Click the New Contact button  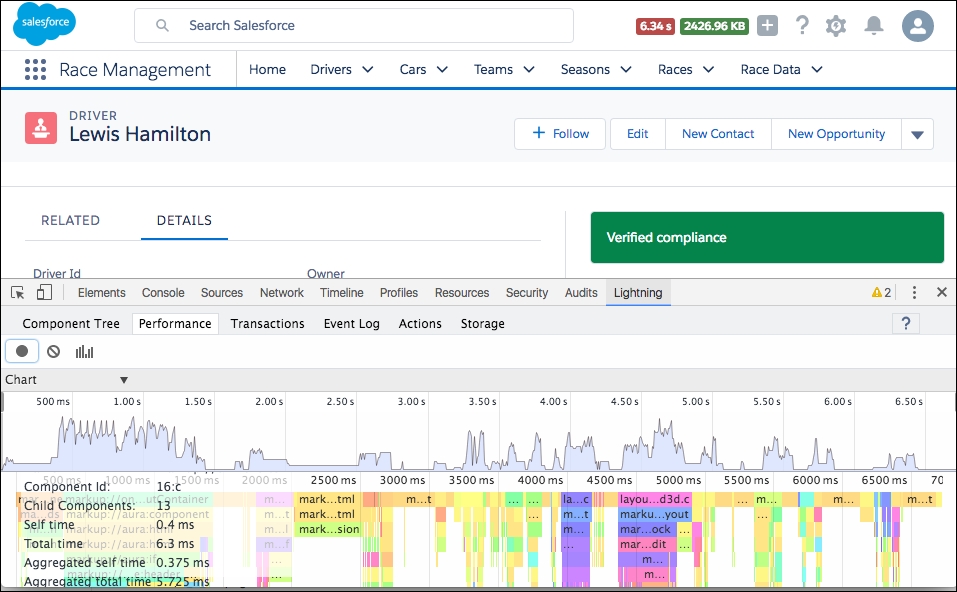(x=718, y=134)
